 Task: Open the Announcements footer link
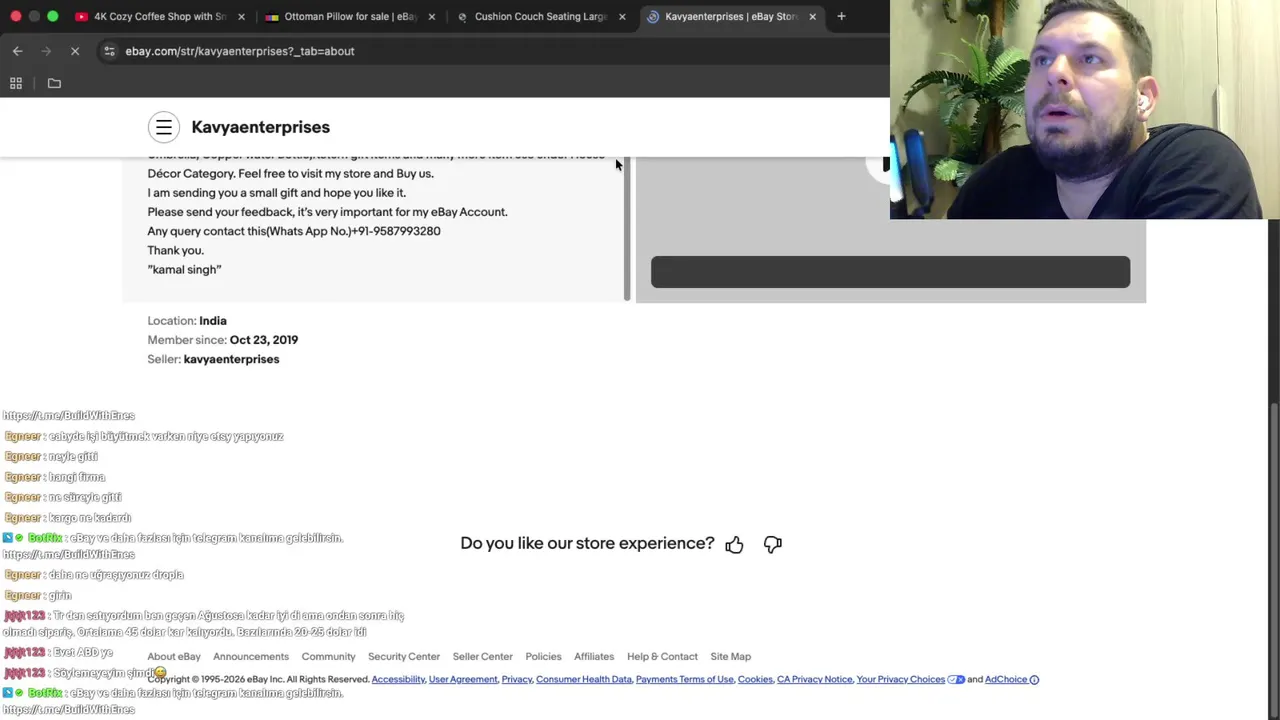[251, 657]
